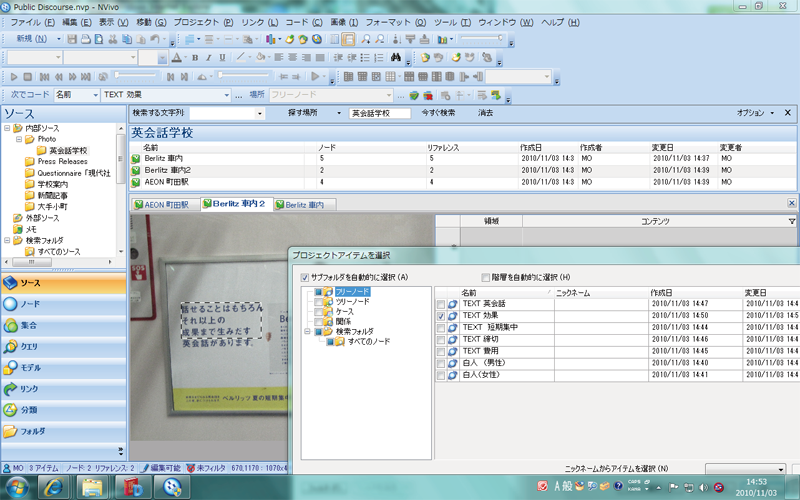The image size is (800, 500).
Task: Click the font color A icon
Action: tap(177, 58)
